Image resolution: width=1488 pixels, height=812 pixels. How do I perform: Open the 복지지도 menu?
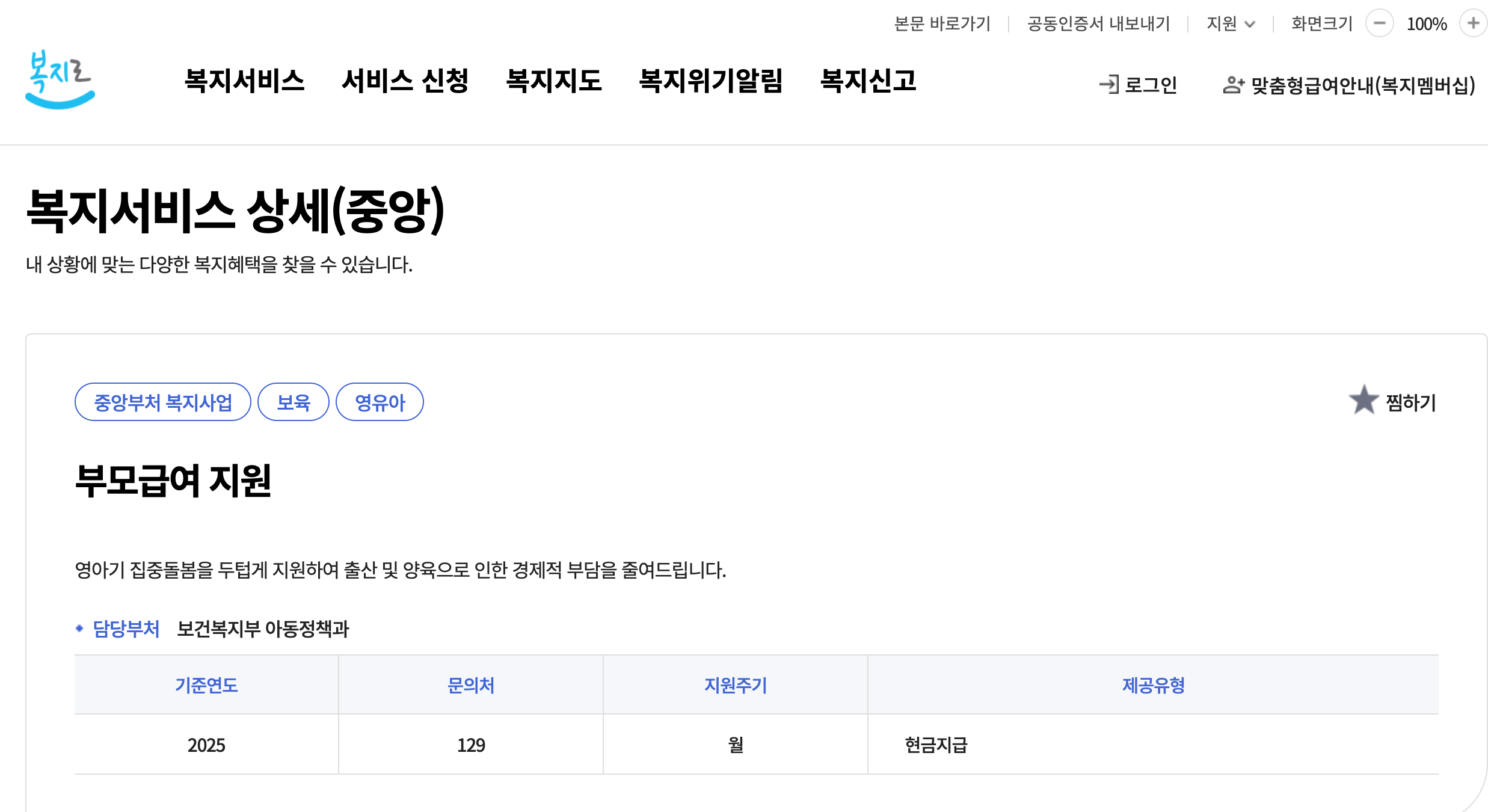[x=553, y=81]
